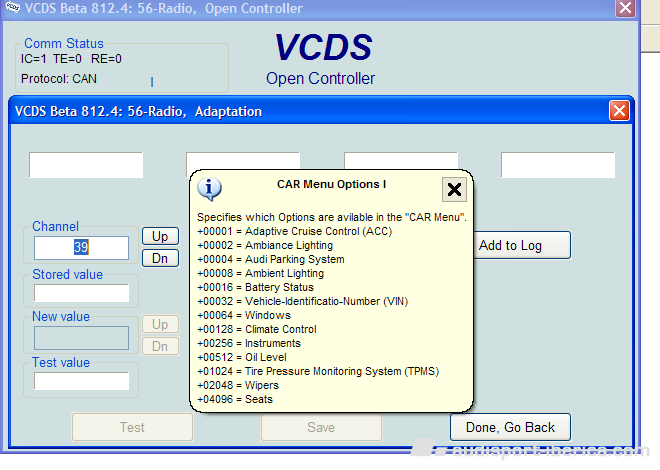Image resolution: width=660 pixels, height=470 pixels.
Task: Select the '+00001 = Adaptive Cruise Control (ACC)' line
Action: [294, 231]
